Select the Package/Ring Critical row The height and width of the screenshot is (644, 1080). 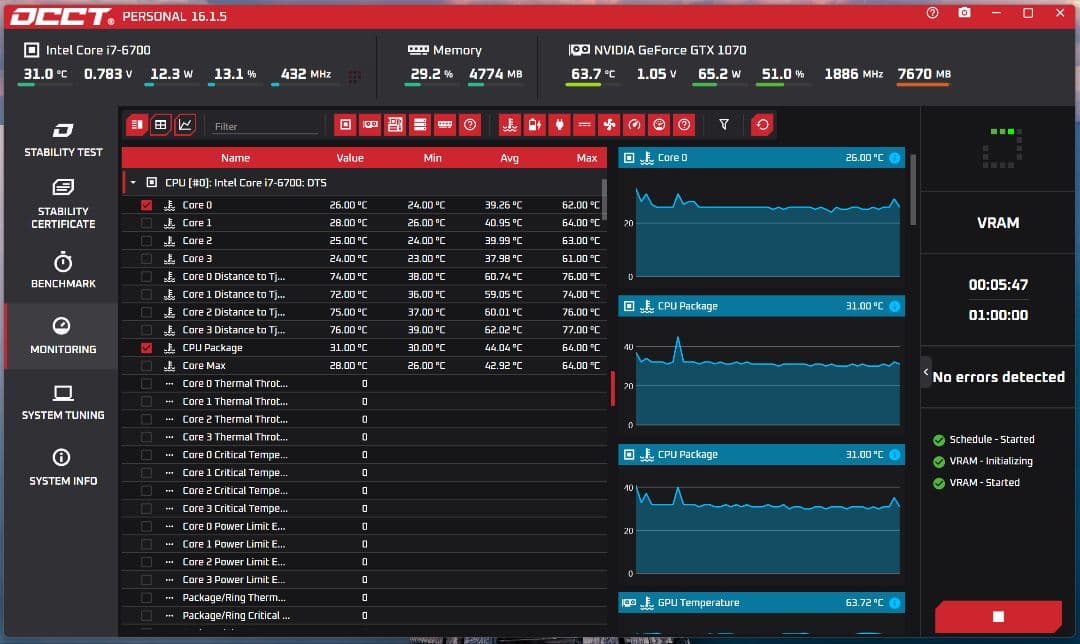(x=364, y=616)
